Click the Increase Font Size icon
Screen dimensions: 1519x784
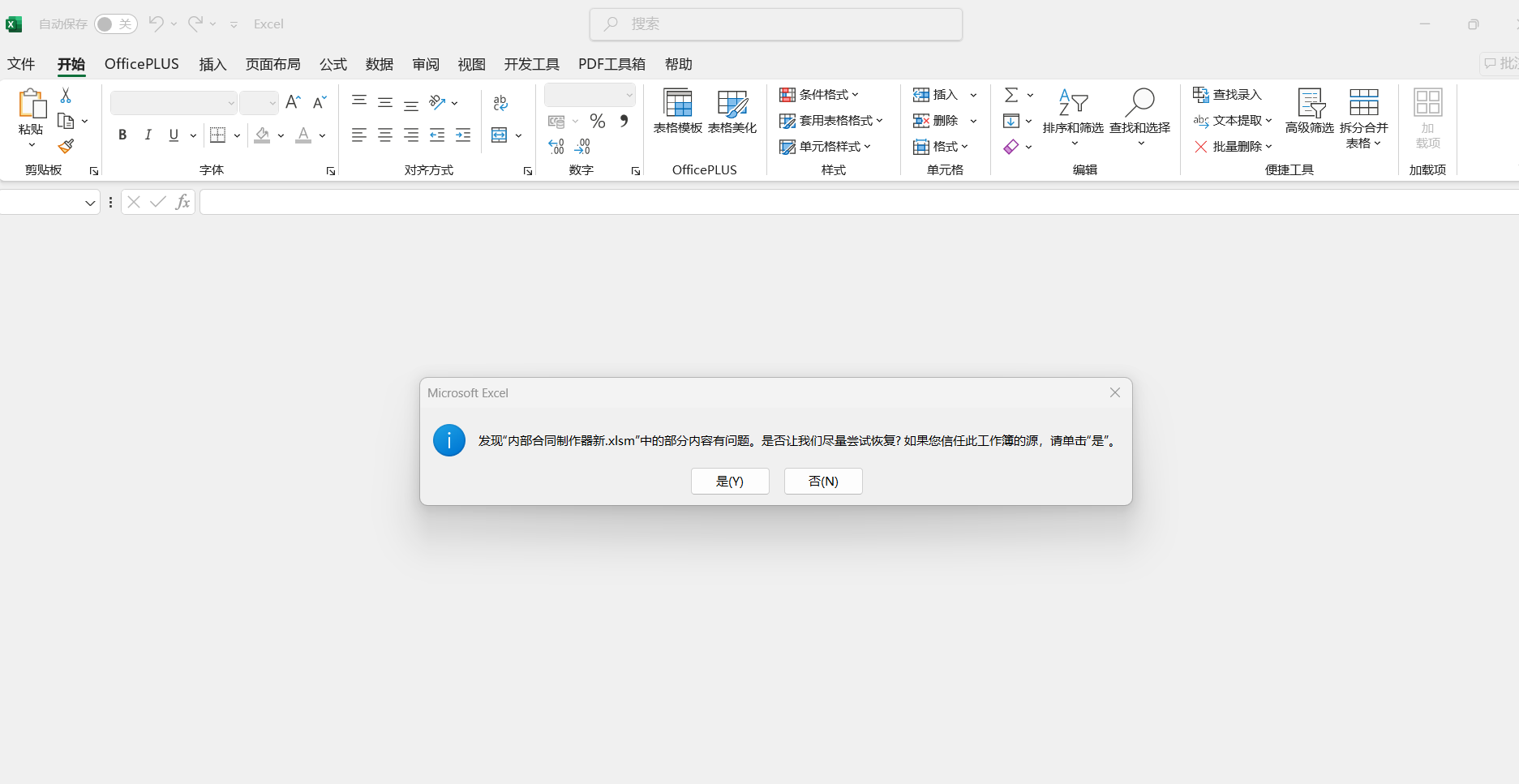[x=293, y=102]
